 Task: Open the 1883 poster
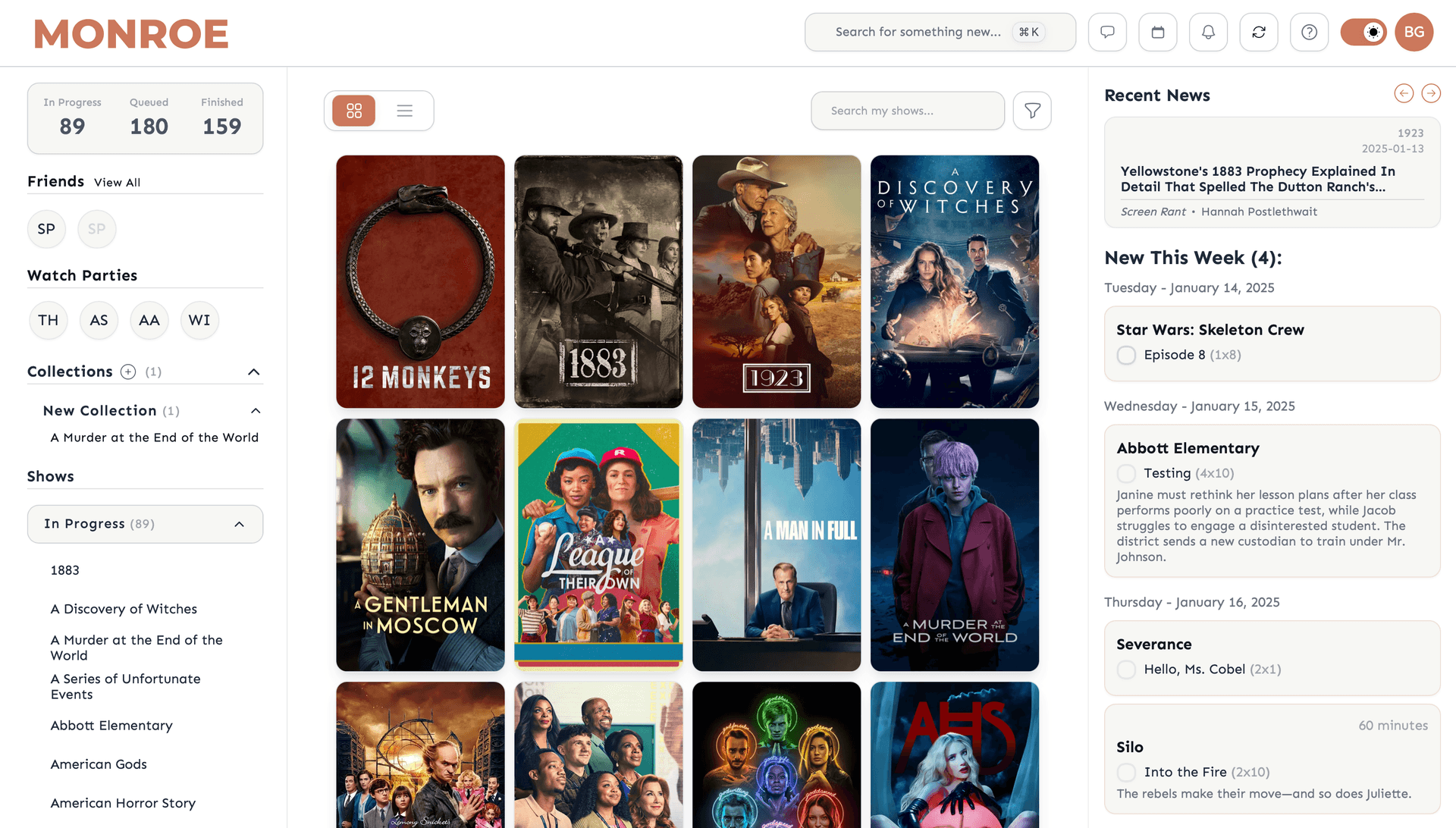[x=598, y=281]
